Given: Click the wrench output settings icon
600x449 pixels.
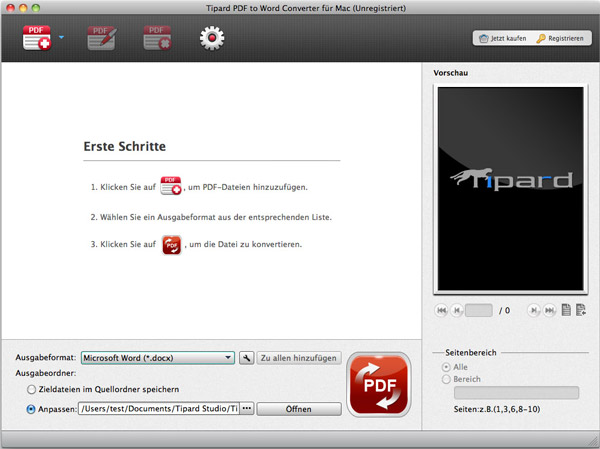Looking at the screenshot, I should coord(247,358).
